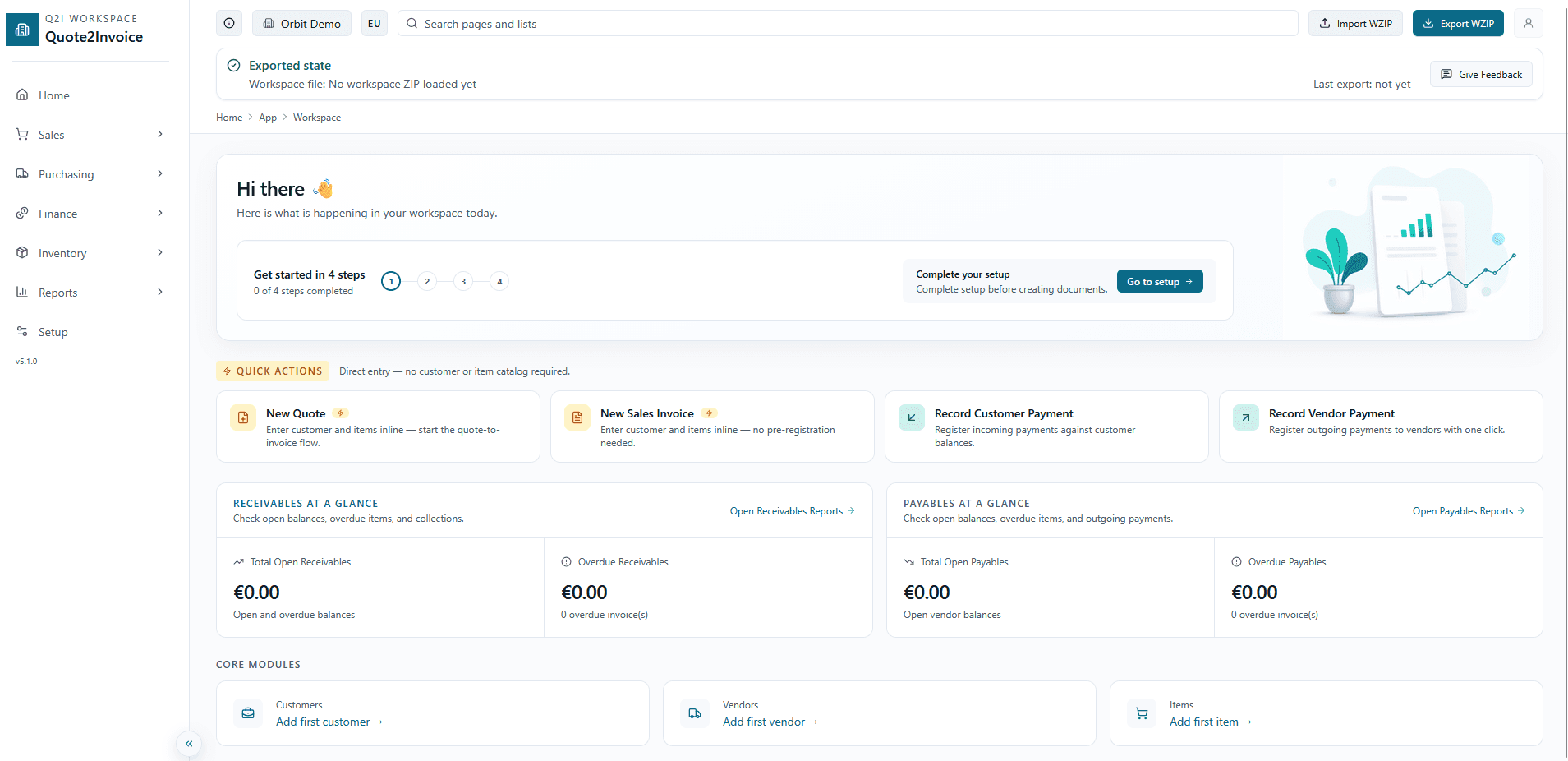Image resolution: width=1568 pixels, height=761 pixels.
Task: Click the Customers module icon
Action: pyautogui.click(x=247, y=713)
